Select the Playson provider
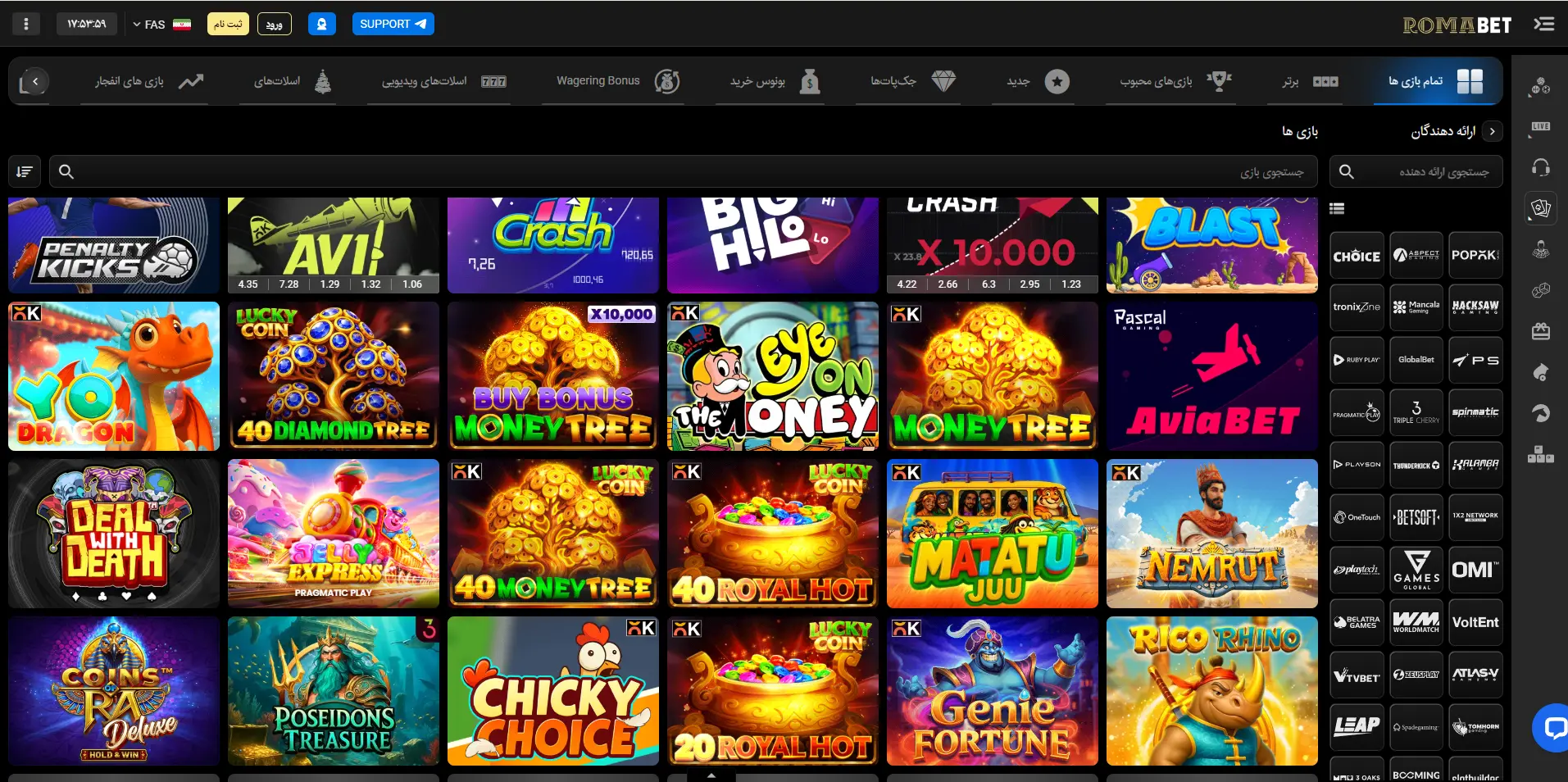Image resolution: width=1568 pixels, height=782 pixels. pos(1357,465)
